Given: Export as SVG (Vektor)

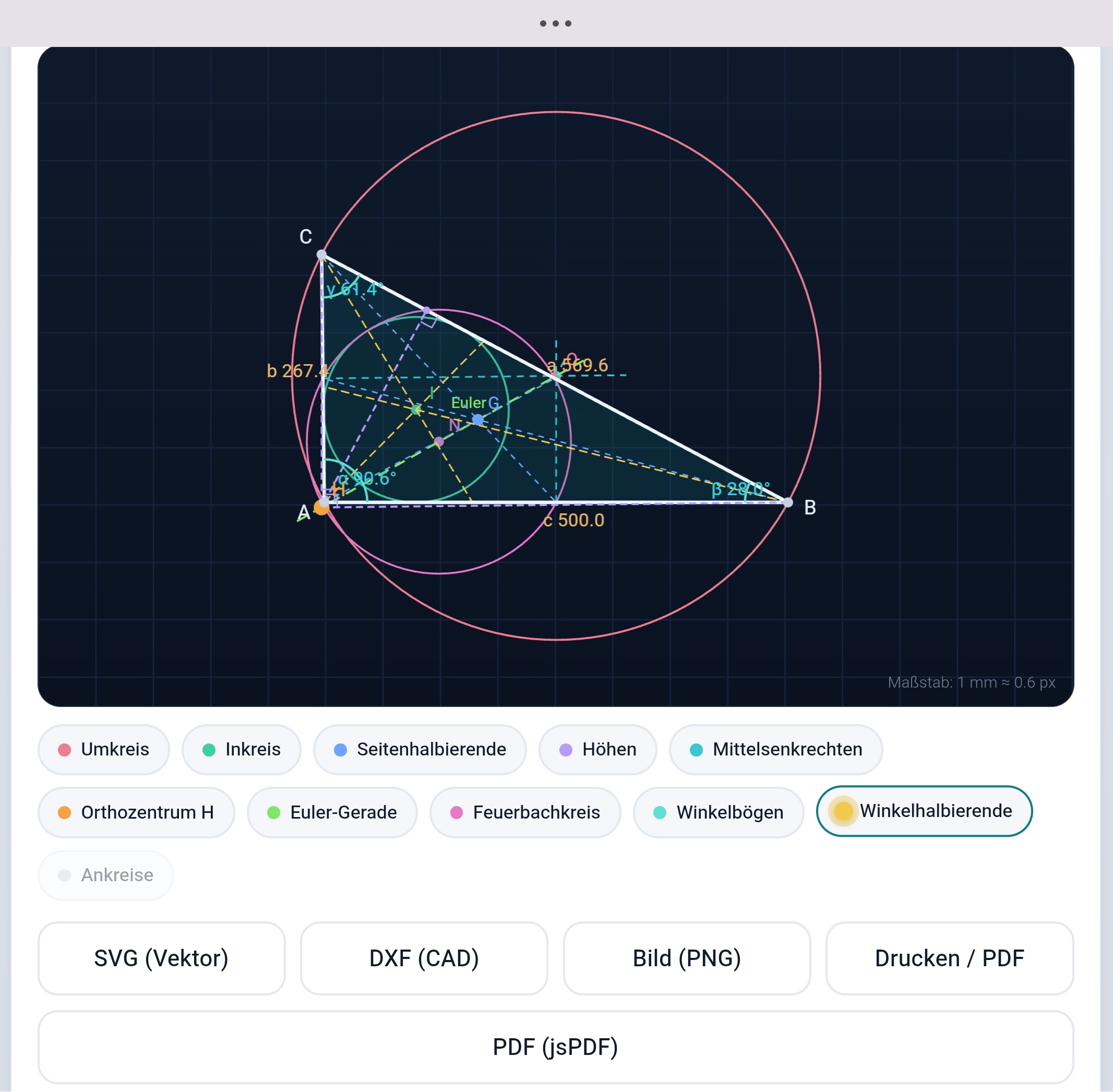Looking at the screenshot, I should pyautogui.click(x=161, y=958).
